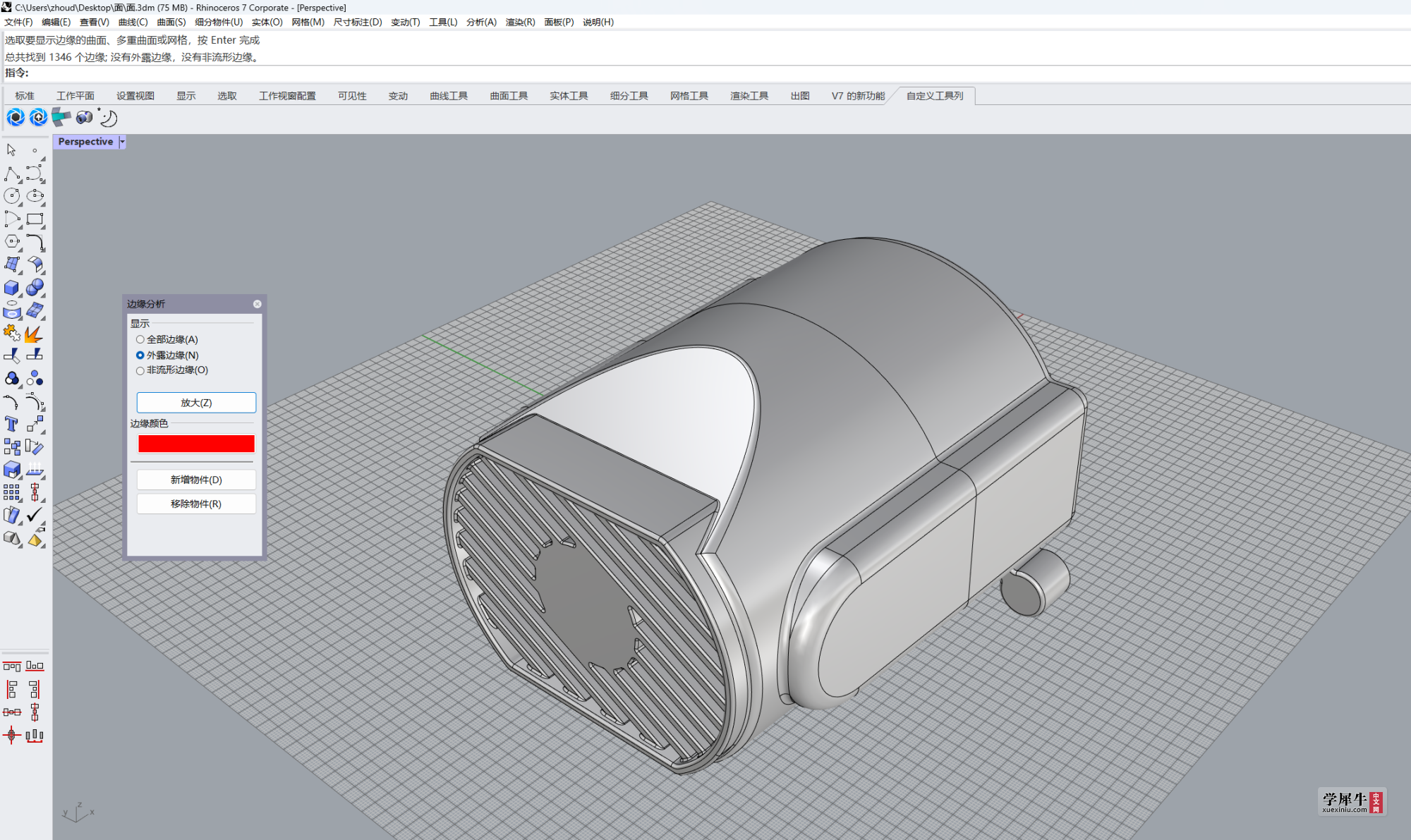Select the Trim tool
Viewport: 1411px width, 840px height.
point(11,356)
